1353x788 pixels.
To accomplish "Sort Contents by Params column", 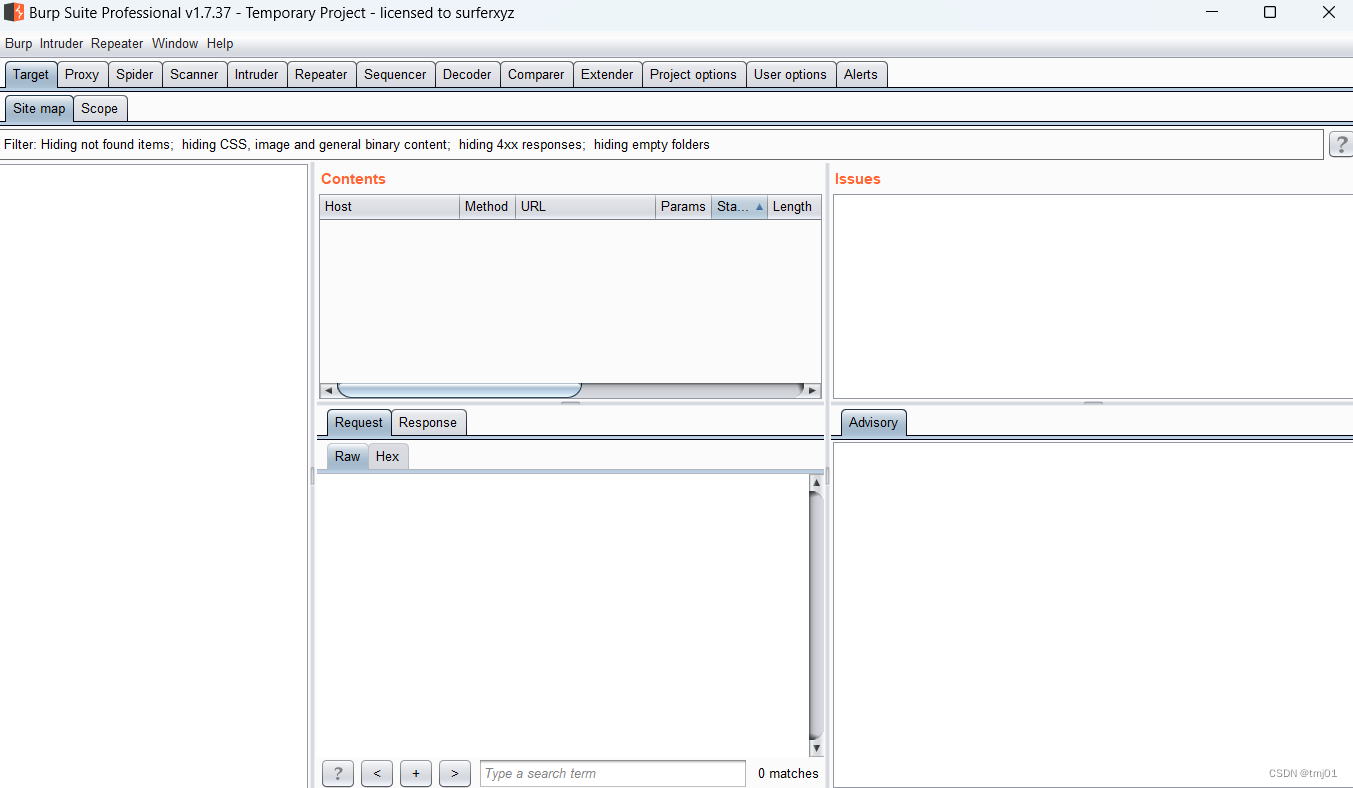I will click(x=684, y=207).
